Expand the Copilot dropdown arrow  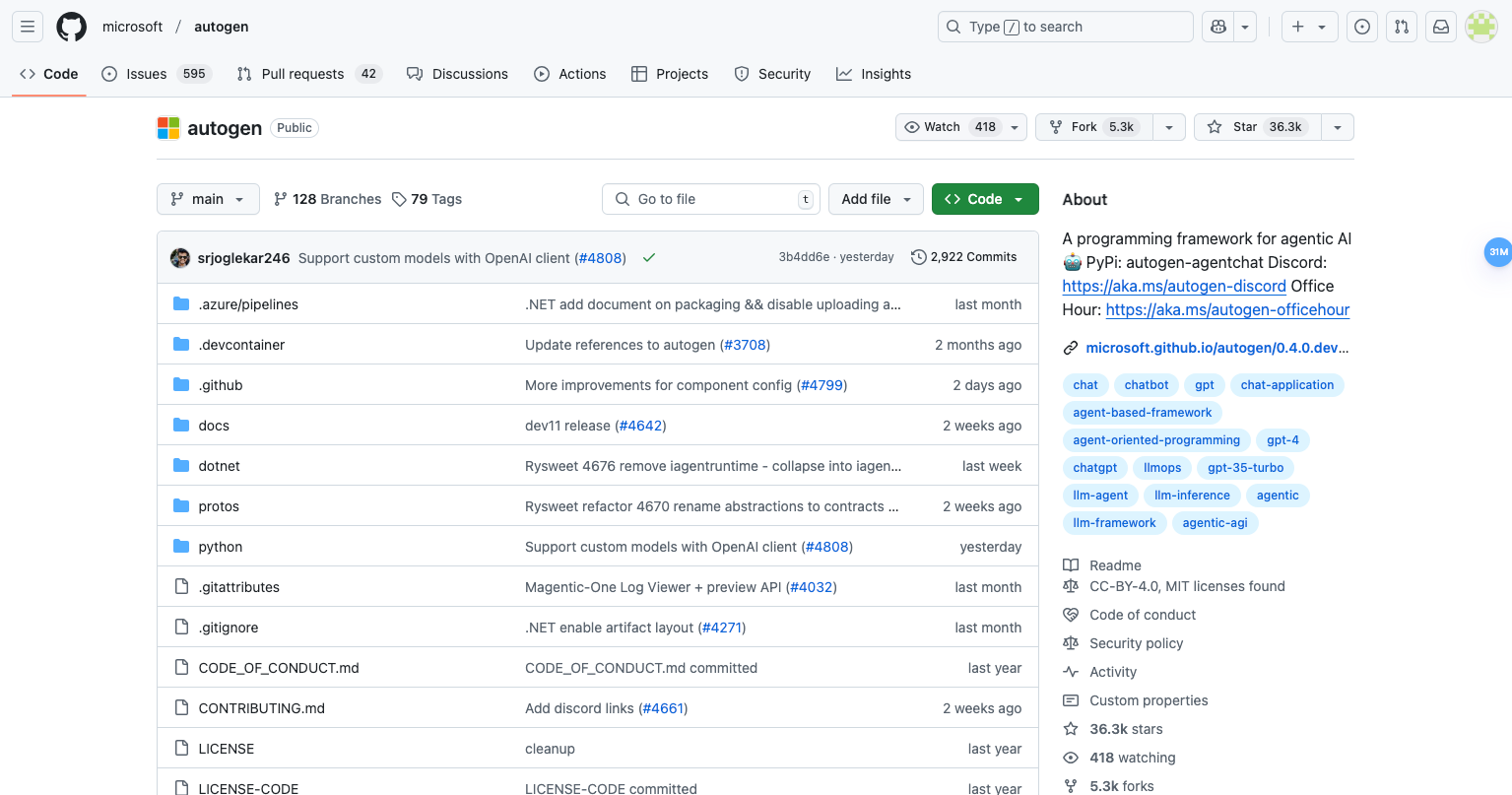pyautogui.click(x=1245, y=27)
